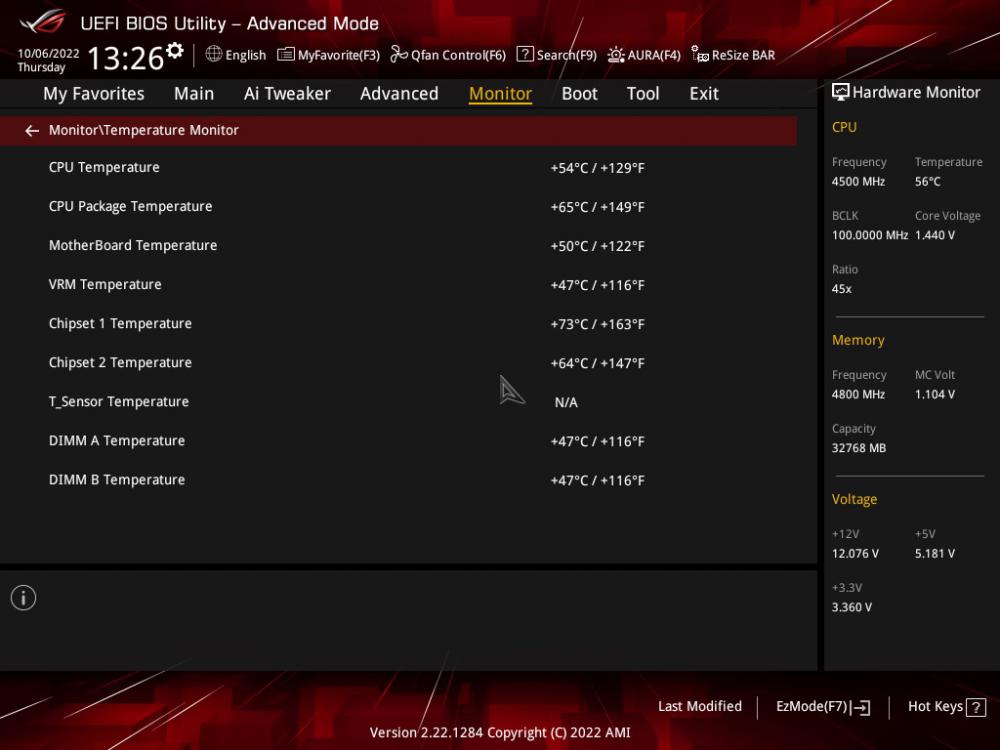Image resolution: width=1000 pixels, height=750 pixels.
Task: Click the +73°C / +163°F value
Action: coord(598,325)
